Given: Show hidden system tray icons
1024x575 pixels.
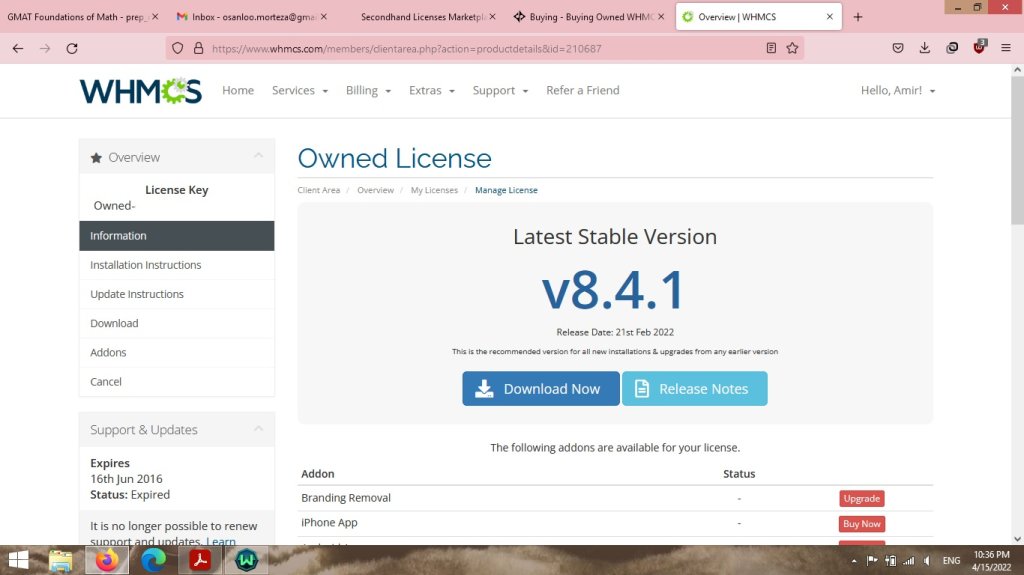Looking at the screenshot, I should [x=854, y=561].
